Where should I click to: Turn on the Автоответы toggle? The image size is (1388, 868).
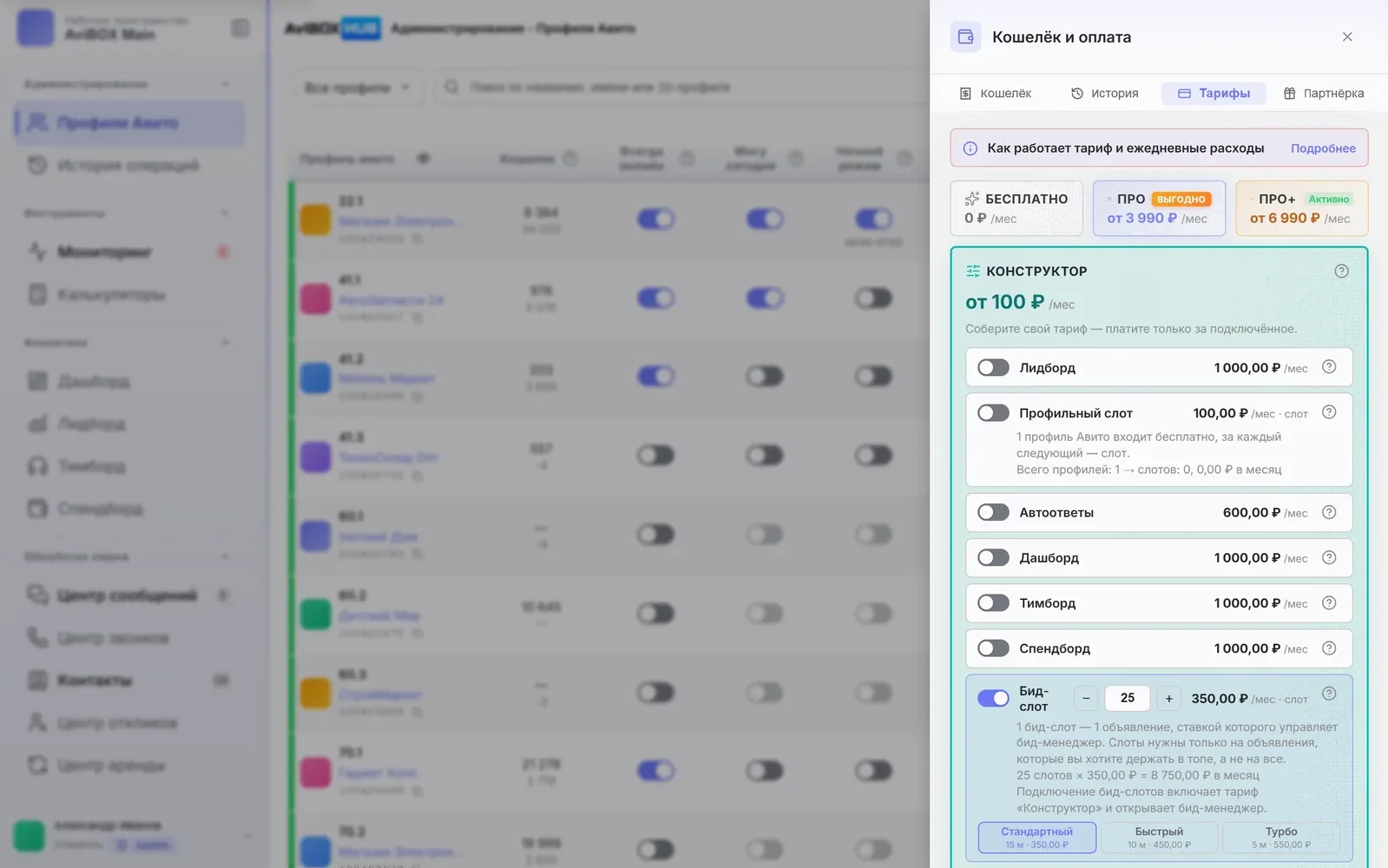click(x=993, y=513)
